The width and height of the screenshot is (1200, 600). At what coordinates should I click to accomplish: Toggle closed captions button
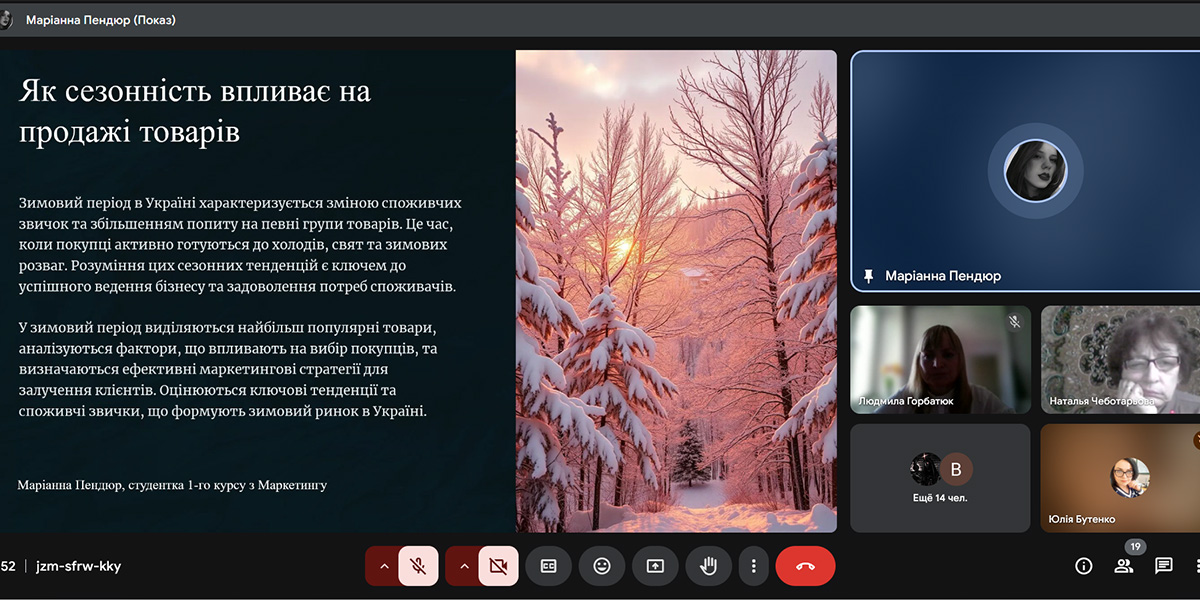tap(548, 566)
